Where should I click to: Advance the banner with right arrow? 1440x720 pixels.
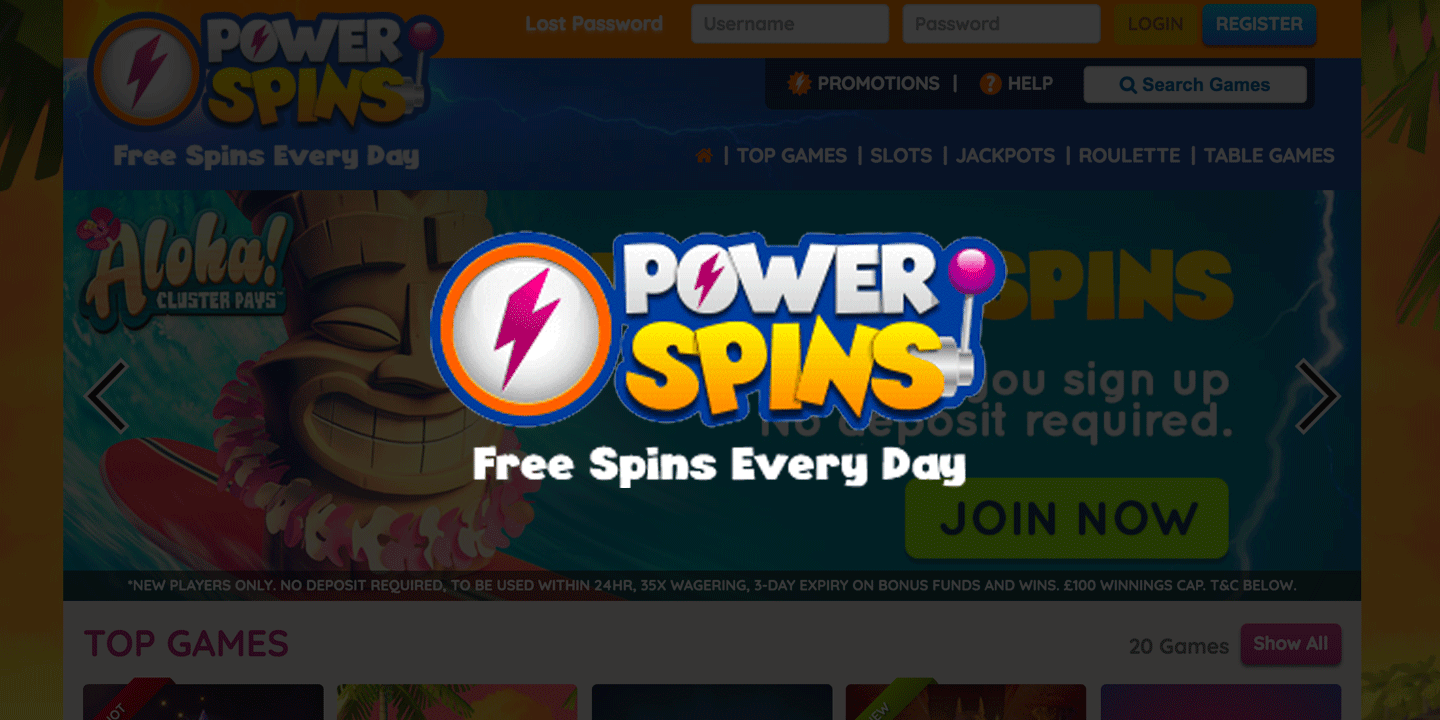(x=1317, y=396)
